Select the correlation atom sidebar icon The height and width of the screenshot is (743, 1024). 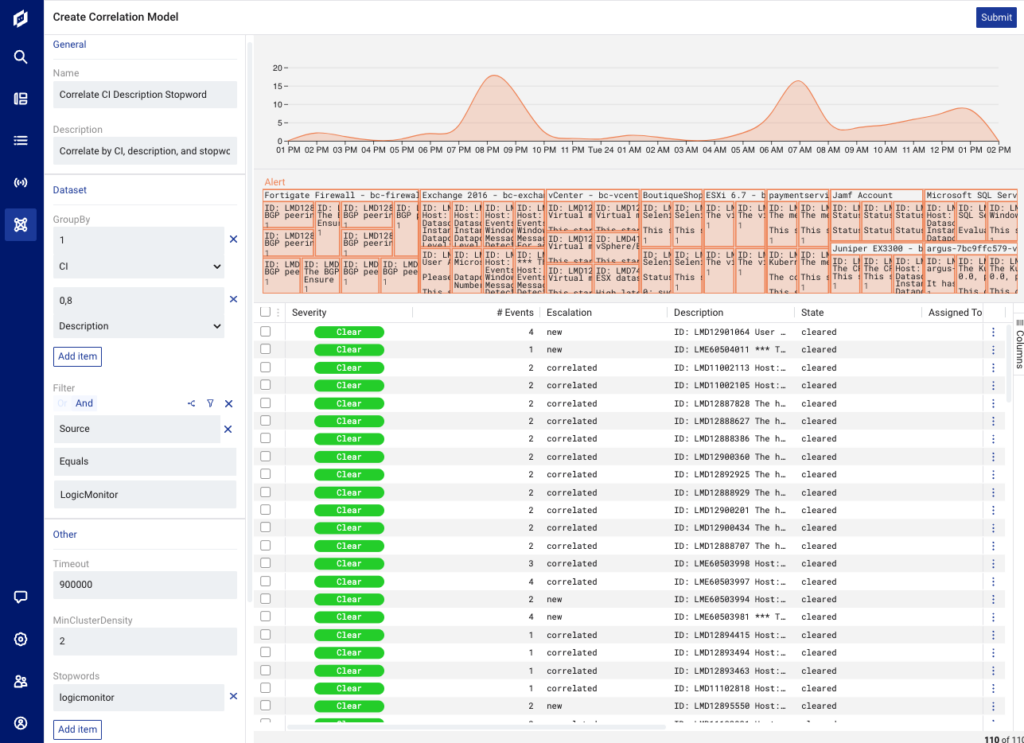pos(21,225)
